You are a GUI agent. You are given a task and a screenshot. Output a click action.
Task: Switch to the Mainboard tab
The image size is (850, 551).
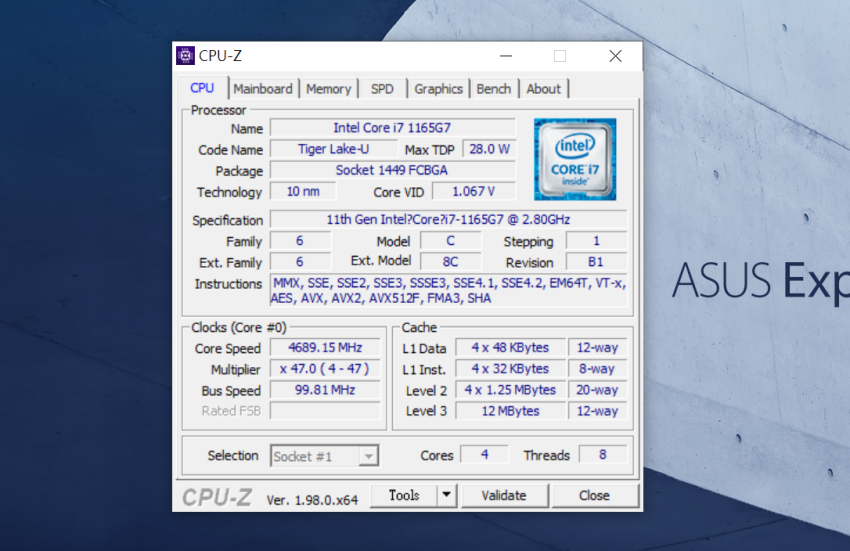tap(263, 89)
